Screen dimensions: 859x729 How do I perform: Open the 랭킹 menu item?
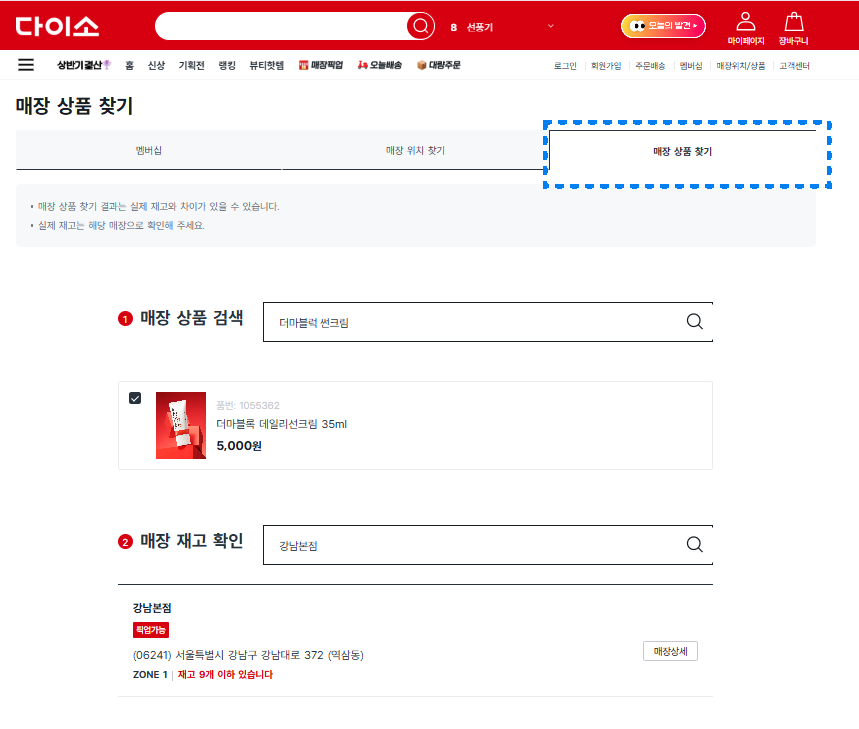[225, 64]
